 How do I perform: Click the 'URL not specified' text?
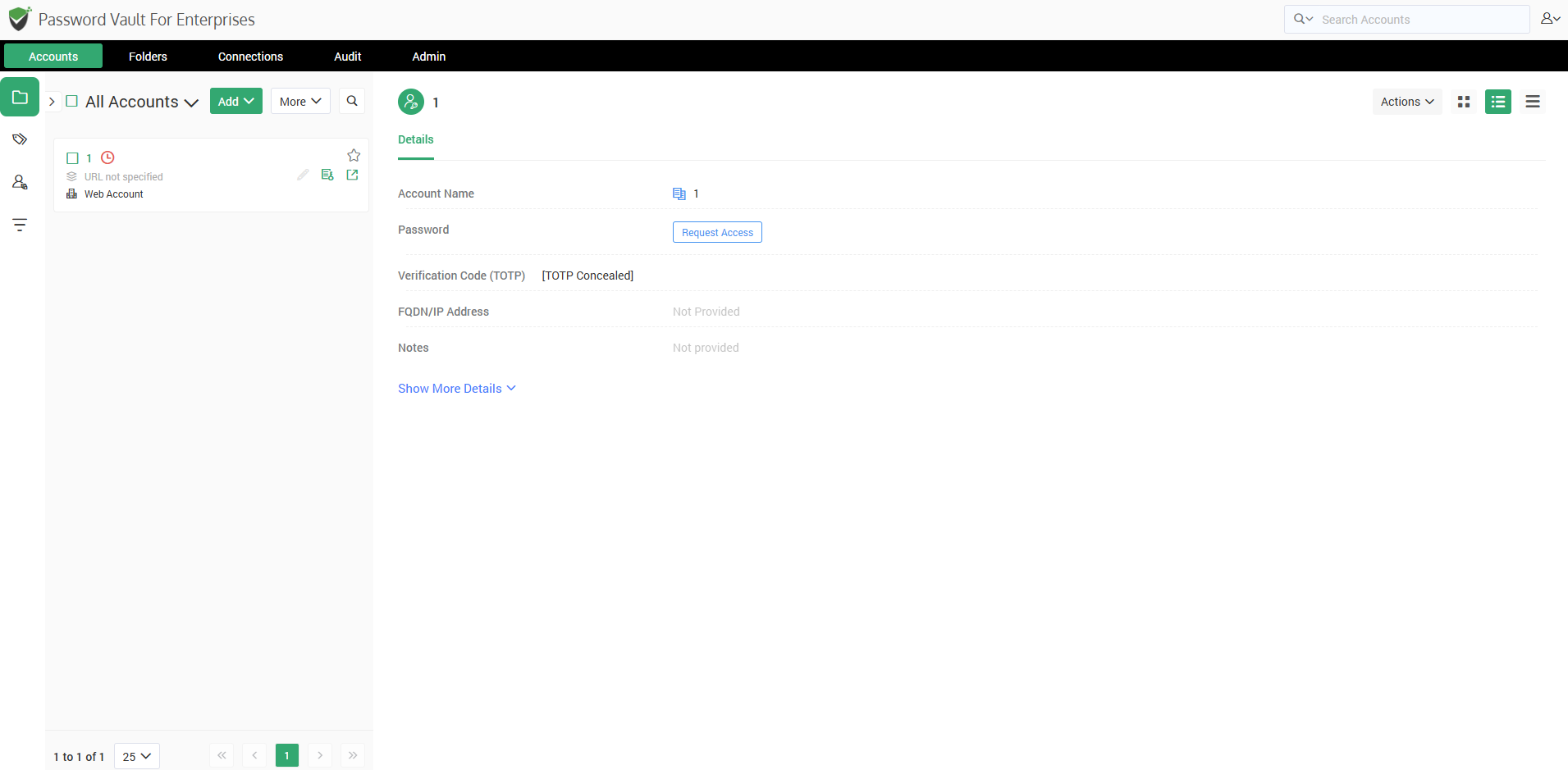pos(123,177)
